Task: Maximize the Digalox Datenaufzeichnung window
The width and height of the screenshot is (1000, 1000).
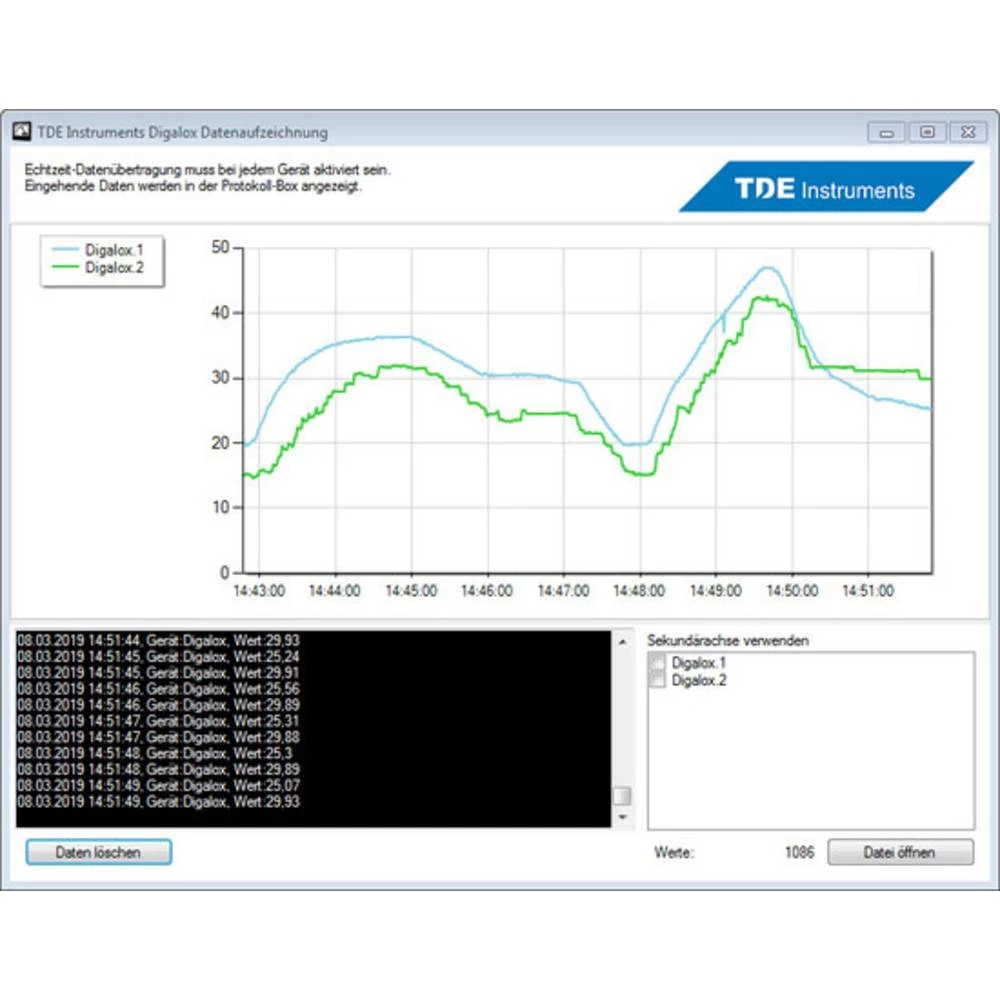Action: pyautogui.click(x=927, y=132)
